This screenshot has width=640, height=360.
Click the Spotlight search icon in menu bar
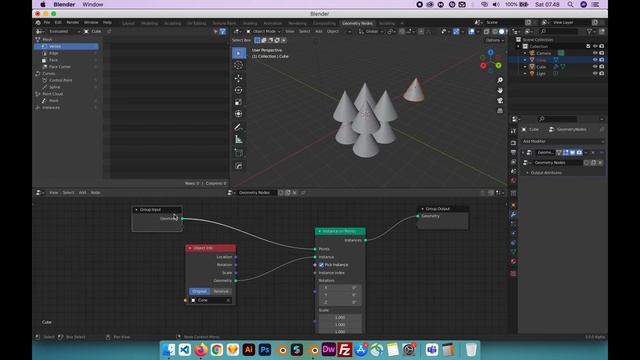(x=570, y=4)
